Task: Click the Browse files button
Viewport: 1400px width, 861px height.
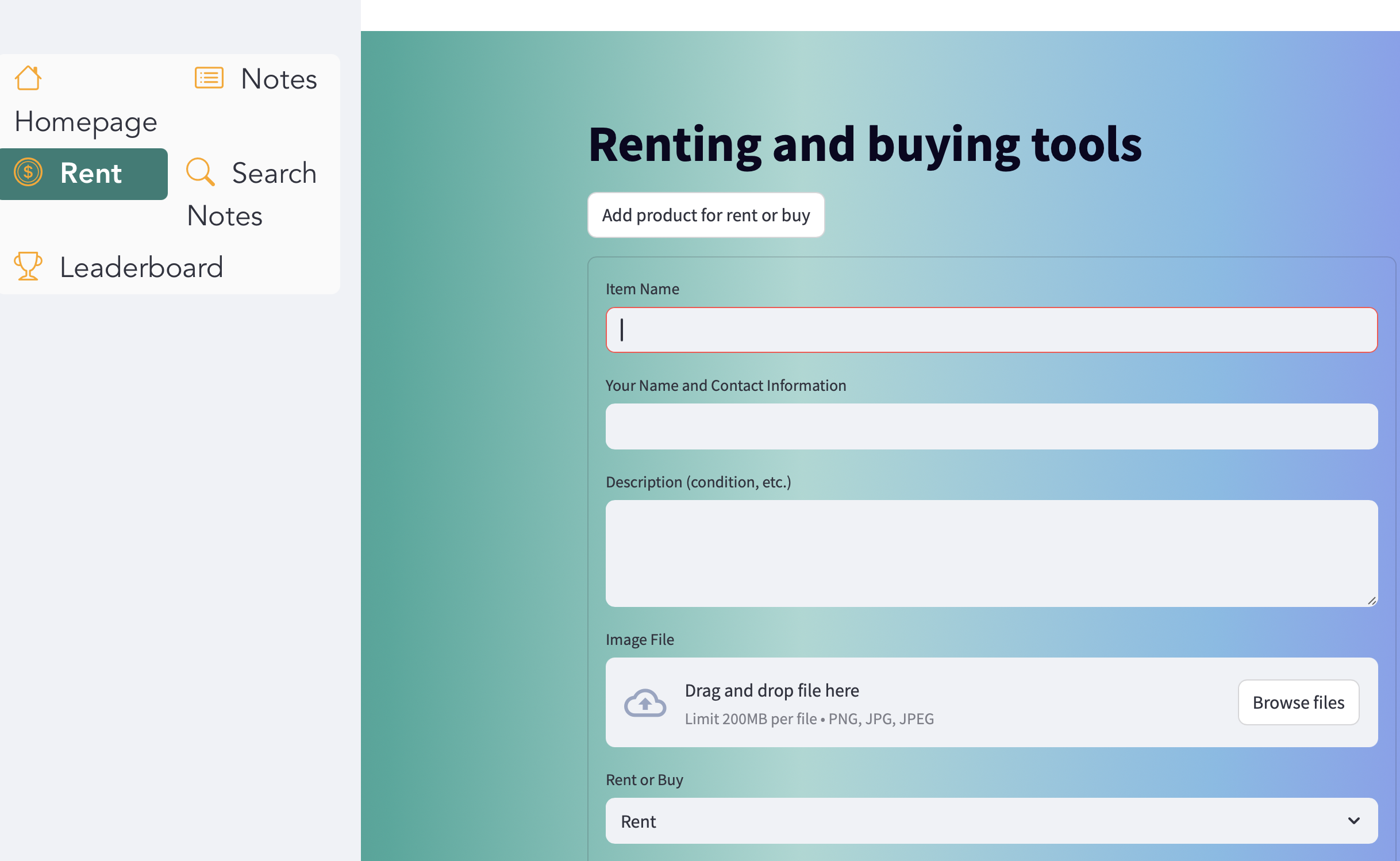Action: [x=1298, y=702]
